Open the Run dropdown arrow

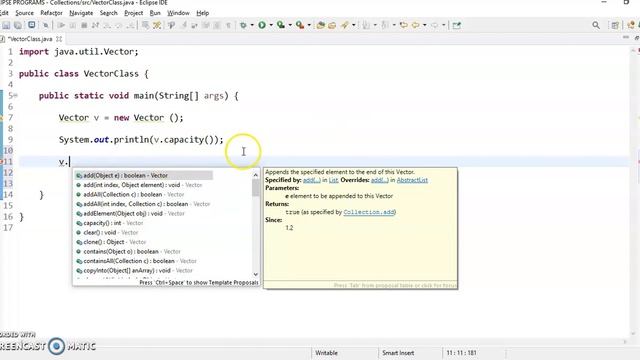pyautogui.click(x=271, y=25)
